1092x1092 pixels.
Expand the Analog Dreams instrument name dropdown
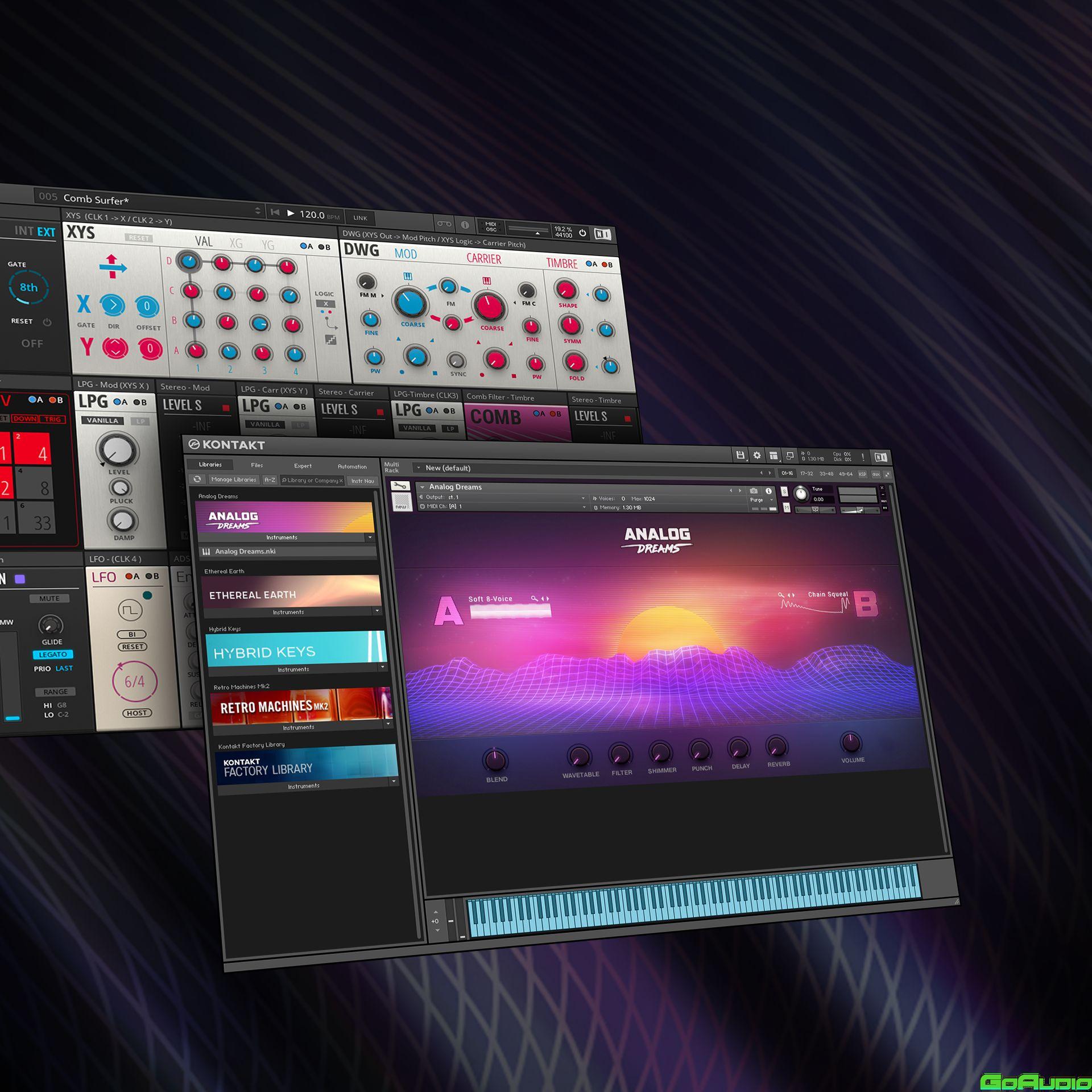click(x=422, y=487)
